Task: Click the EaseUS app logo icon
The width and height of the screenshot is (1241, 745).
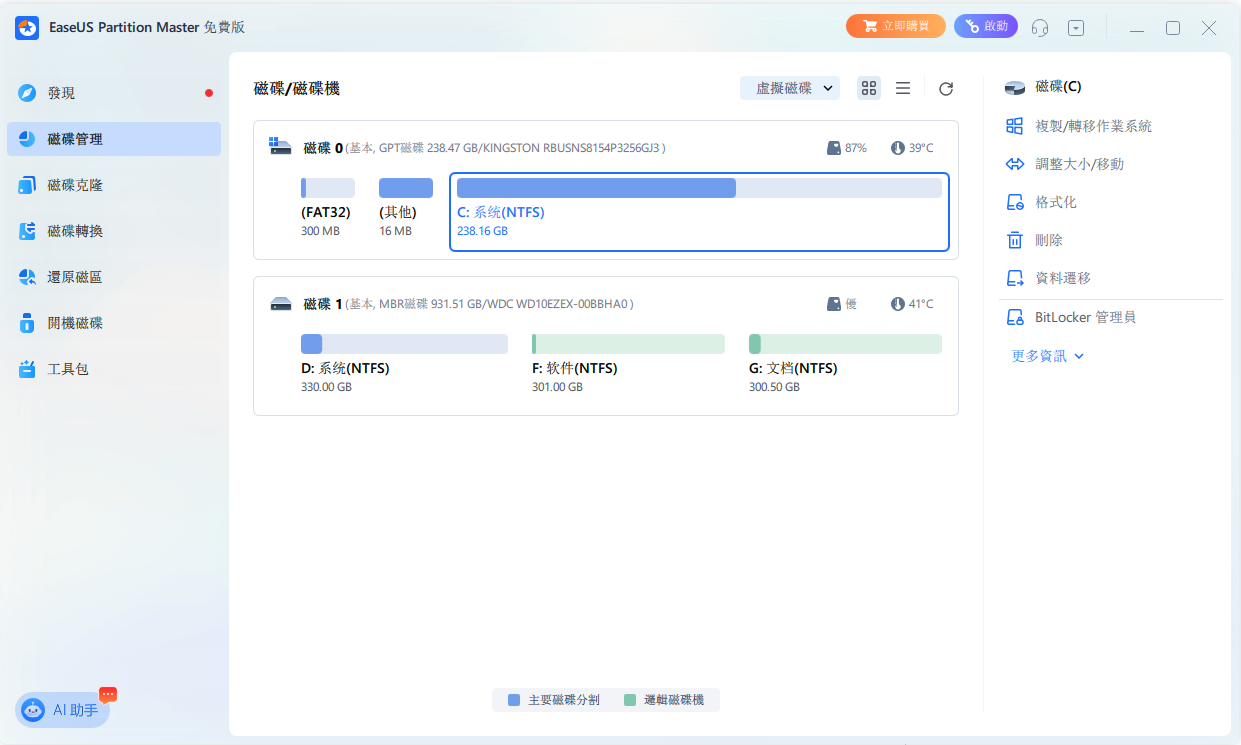Action: point(27,27)
